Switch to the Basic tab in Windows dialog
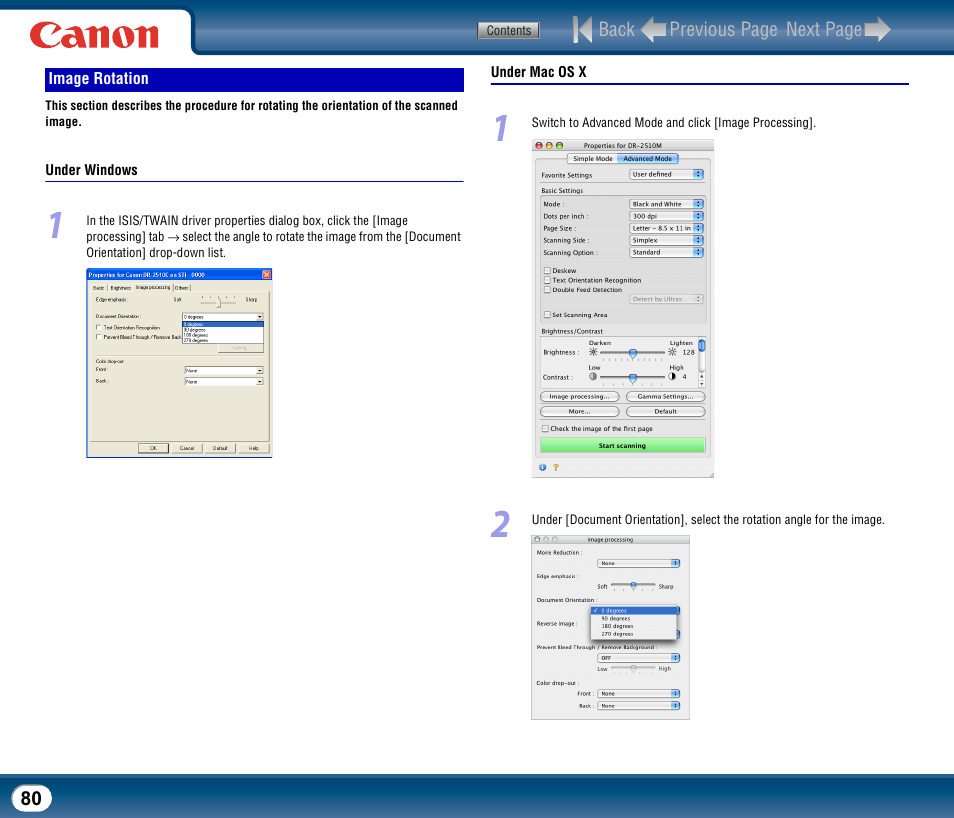The image size is (954, 818). [x=99, y=288]
